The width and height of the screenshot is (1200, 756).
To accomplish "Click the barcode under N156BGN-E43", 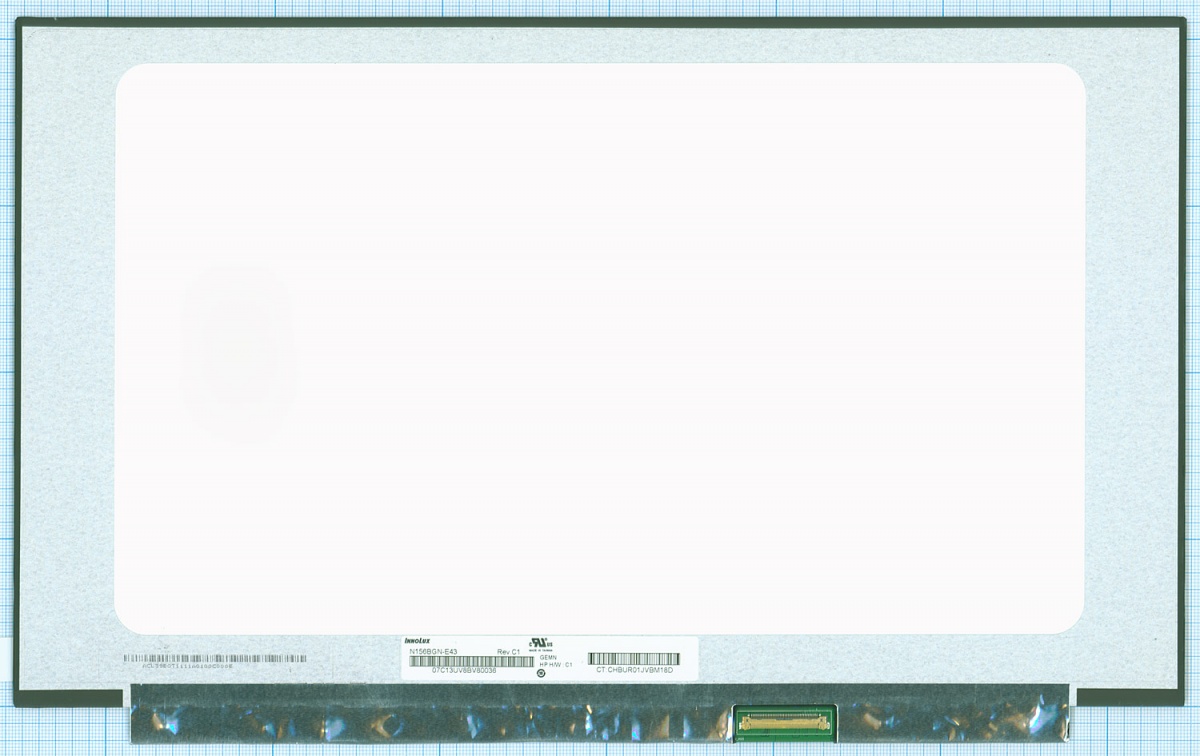I will point(470,662).
